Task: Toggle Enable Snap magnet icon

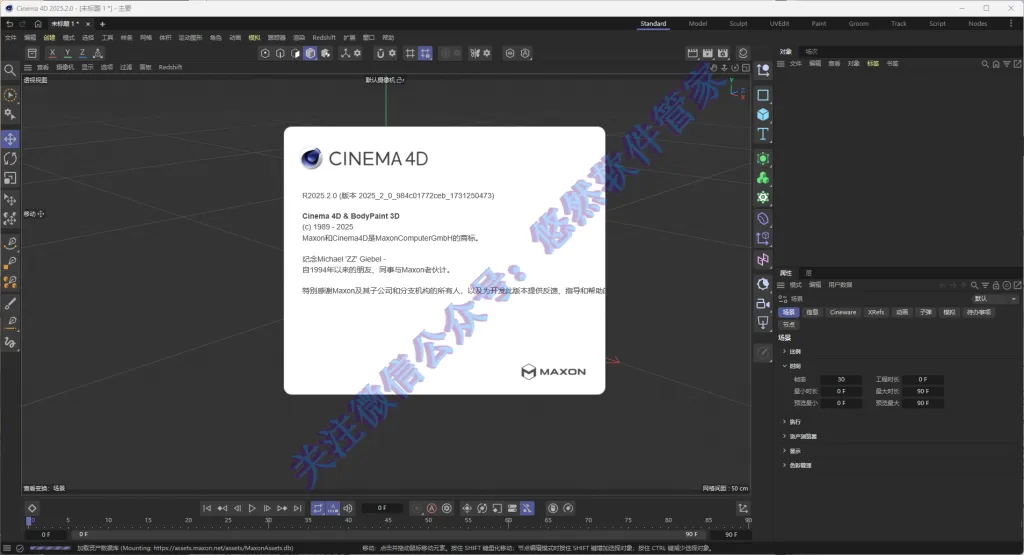Action: point(380,53)
